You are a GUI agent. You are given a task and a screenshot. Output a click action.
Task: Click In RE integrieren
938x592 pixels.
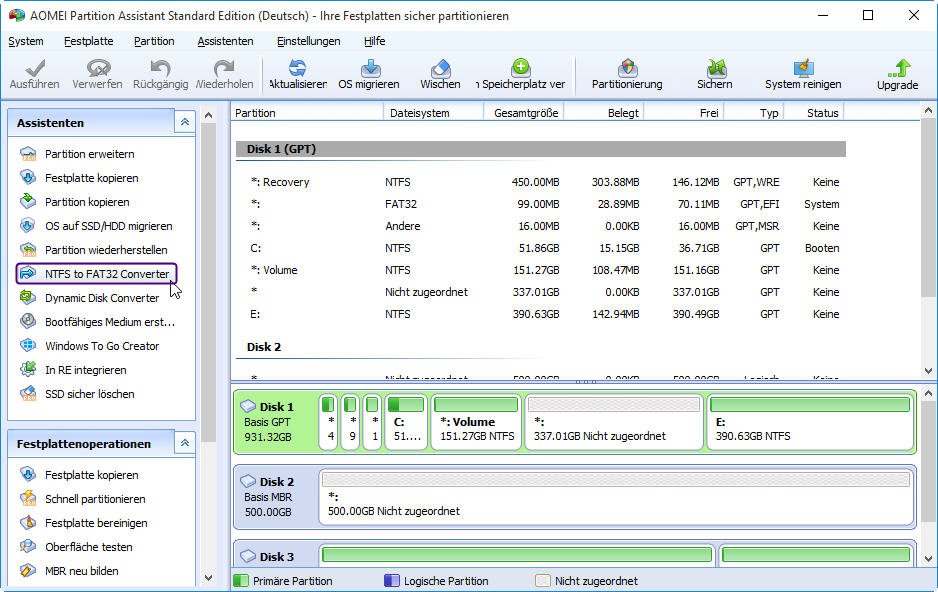tap(73, 370)
